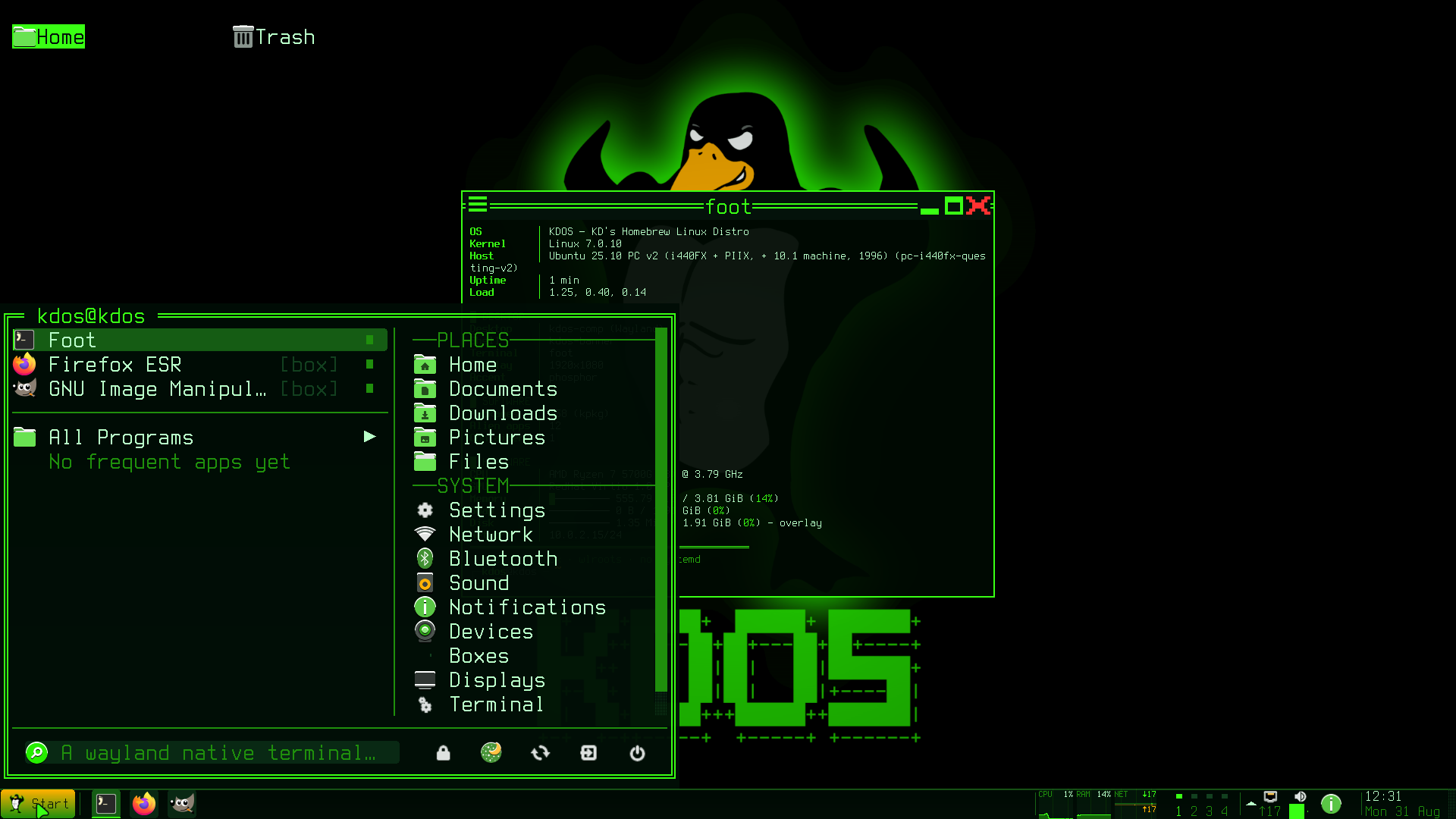Click the Kernel value 'Linux 7.0.10'
The height and width of the screenshot is (819, 1456).
(585, 243)
